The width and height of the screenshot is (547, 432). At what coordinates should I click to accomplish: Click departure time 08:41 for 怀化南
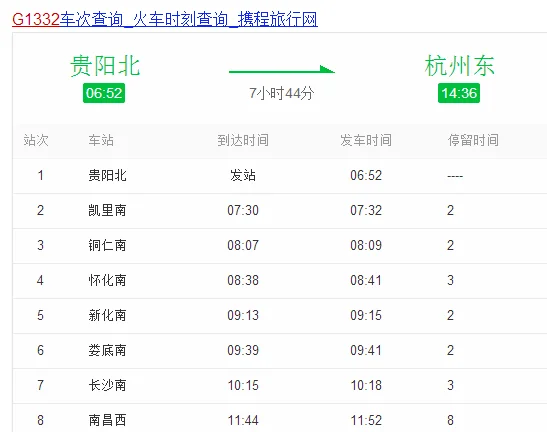[x=366, y=280]
